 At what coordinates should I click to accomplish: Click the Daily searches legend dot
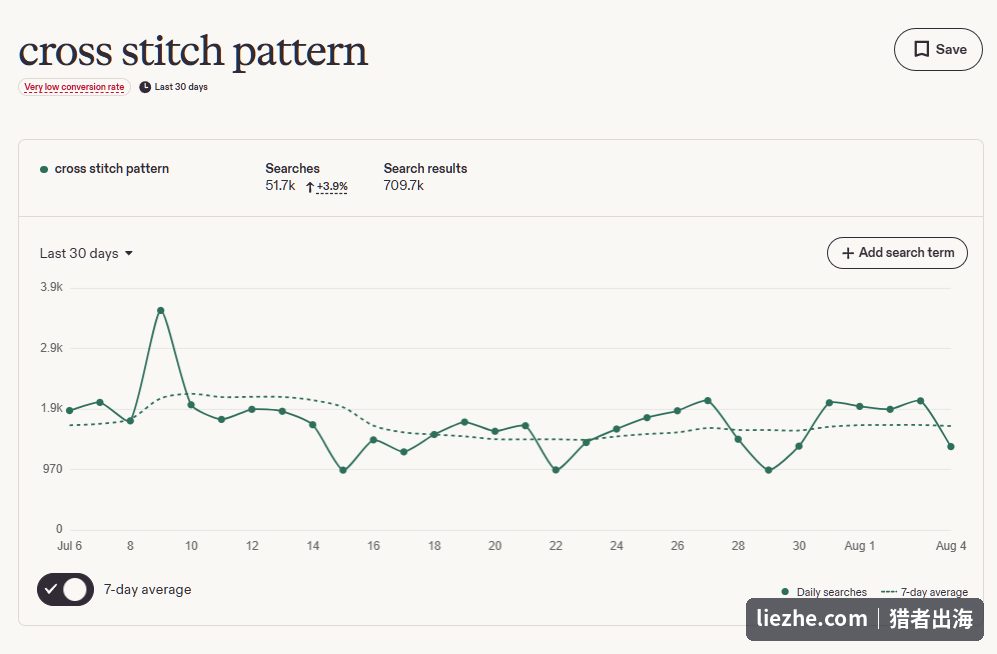pos(785,592)
